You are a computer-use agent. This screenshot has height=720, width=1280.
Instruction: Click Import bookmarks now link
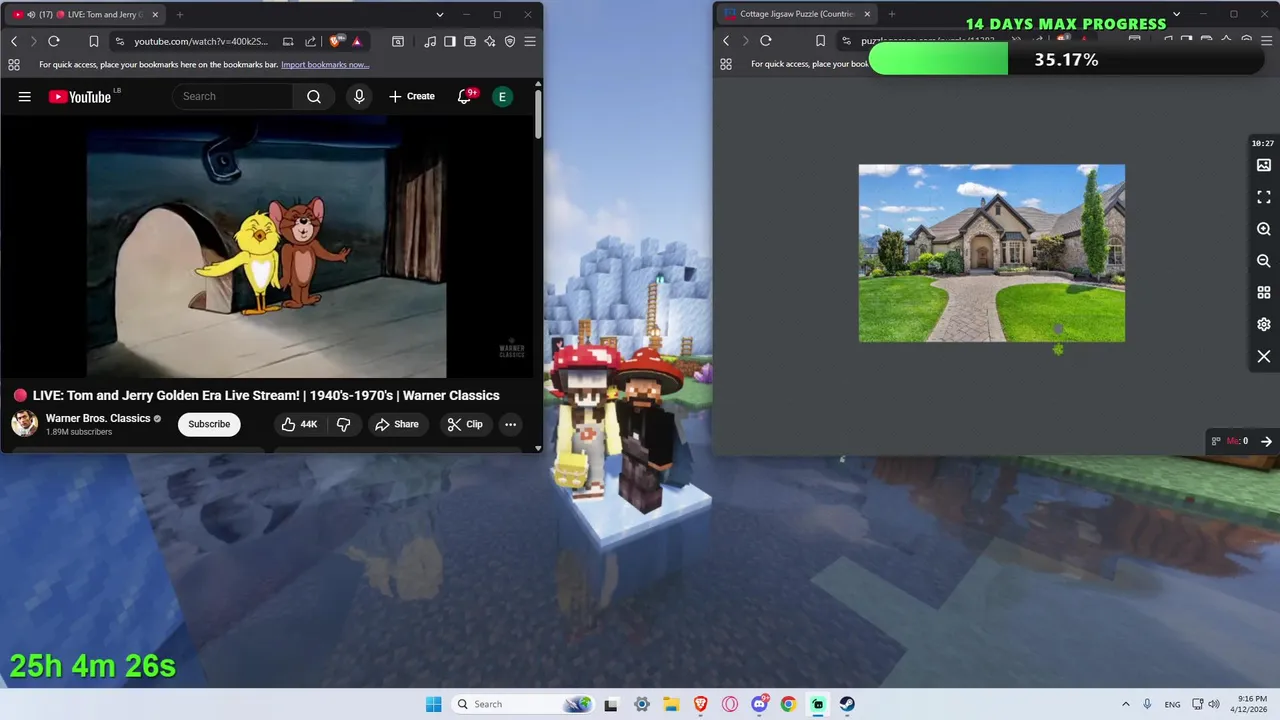pyautogui.click(x=325, y=64)
